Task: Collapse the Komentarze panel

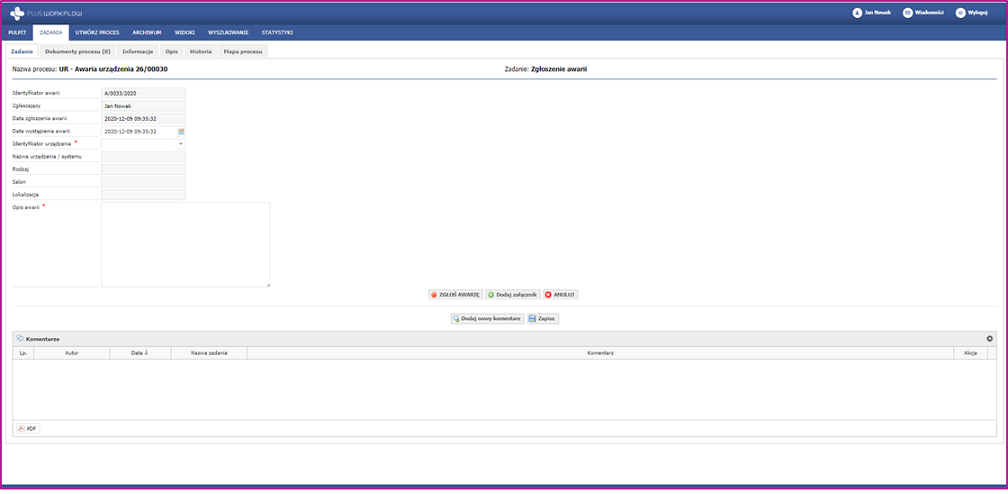Action: pos(989,339)
